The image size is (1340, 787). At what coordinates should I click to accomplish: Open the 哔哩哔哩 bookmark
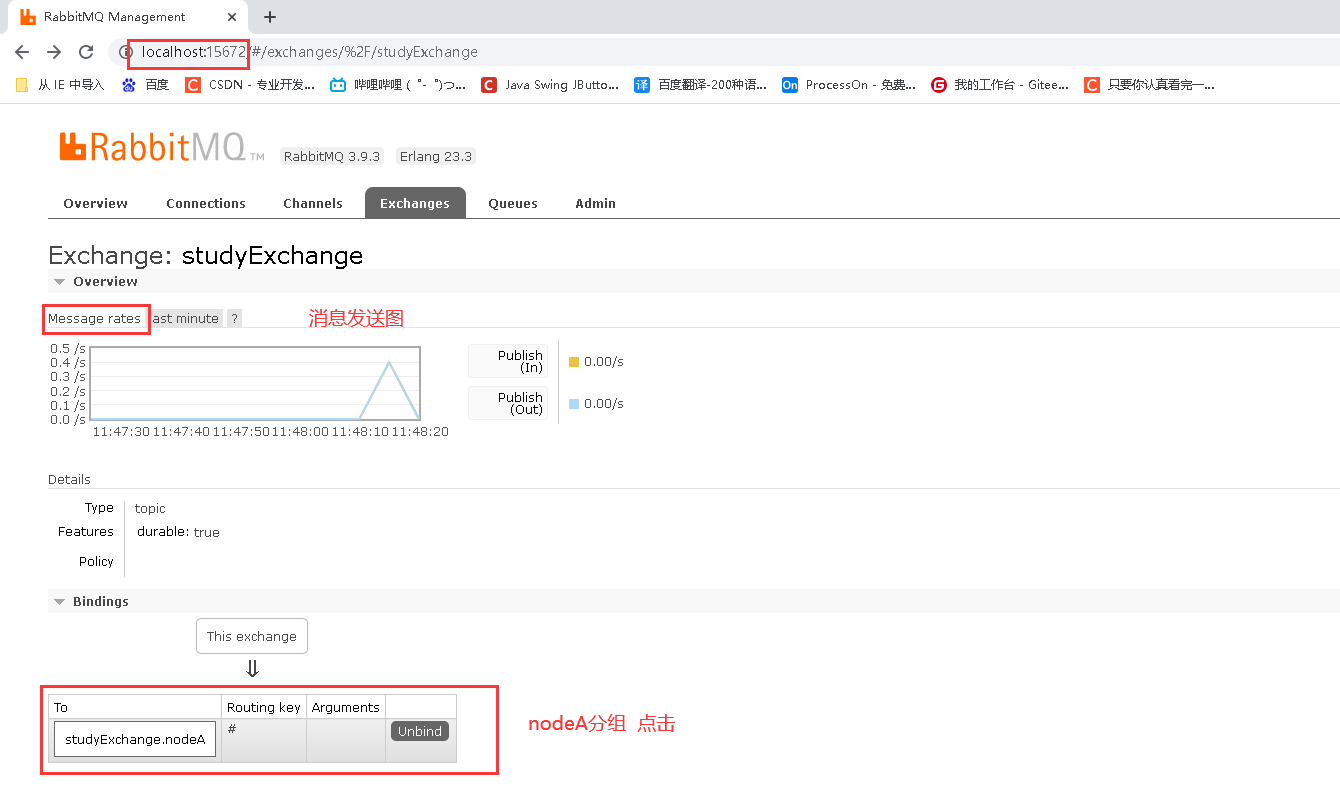pos(398,85)
